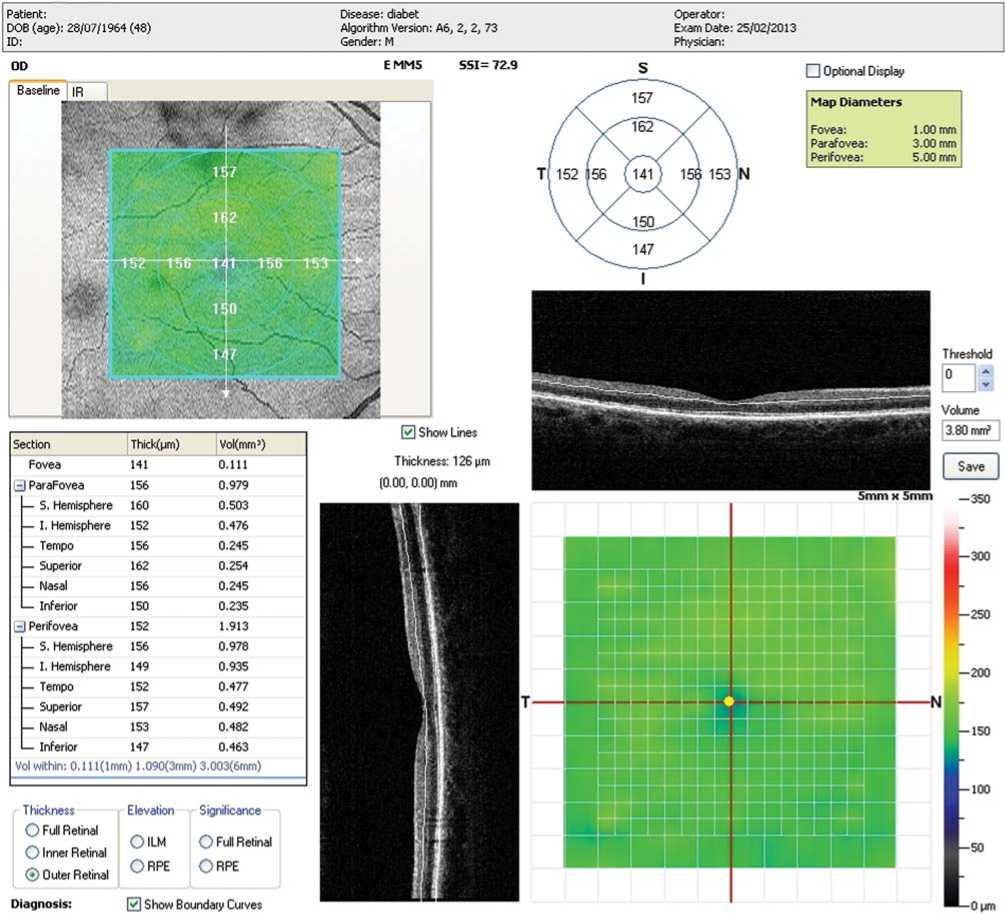1005x914 pixels.
Task: Click ParaFovea S. Hemisphere row with thickness 160
Action: [x=158, y=506]
